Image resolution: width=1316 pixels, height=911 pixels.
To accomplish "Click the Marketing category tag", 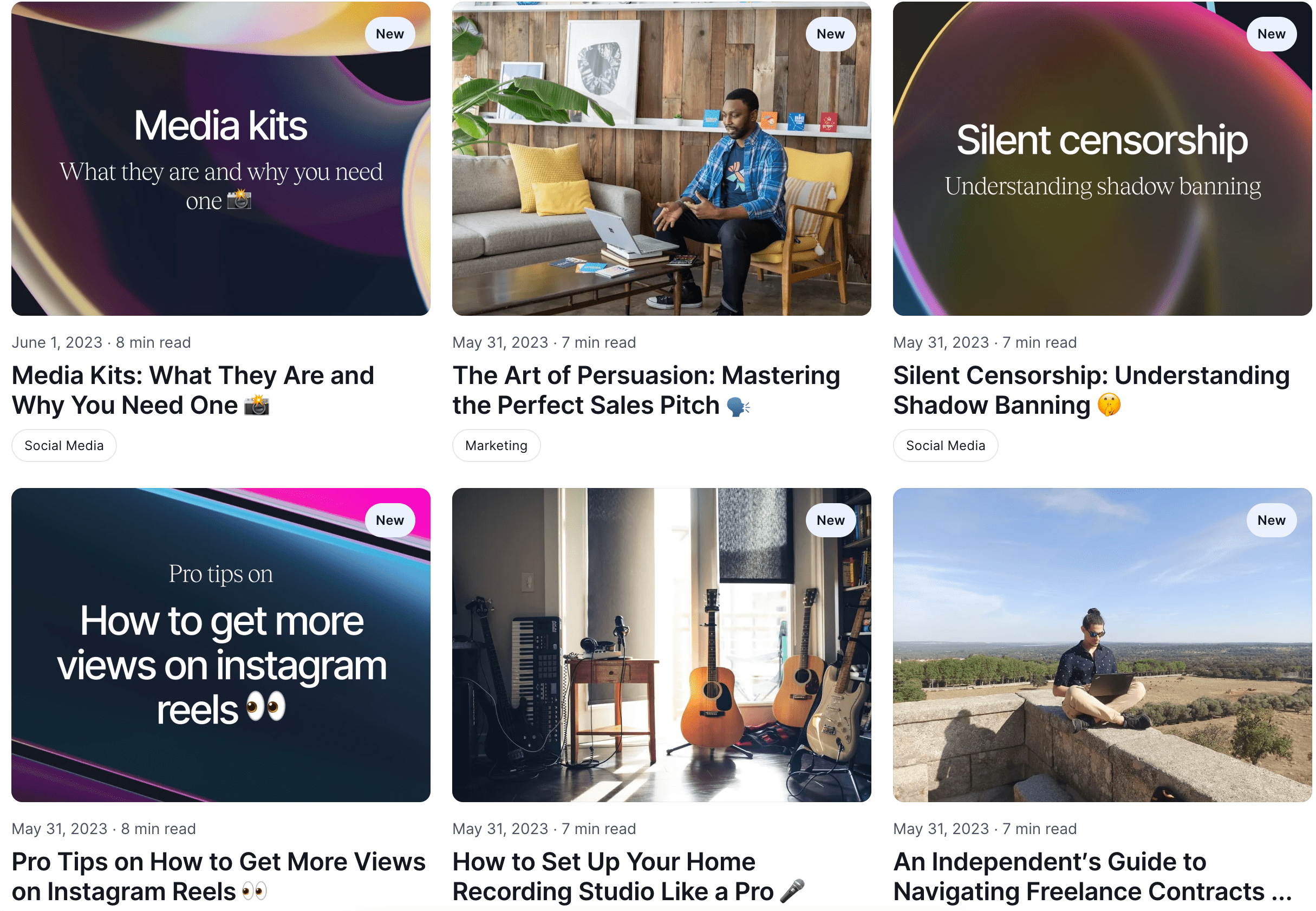I will click(496, 445).
